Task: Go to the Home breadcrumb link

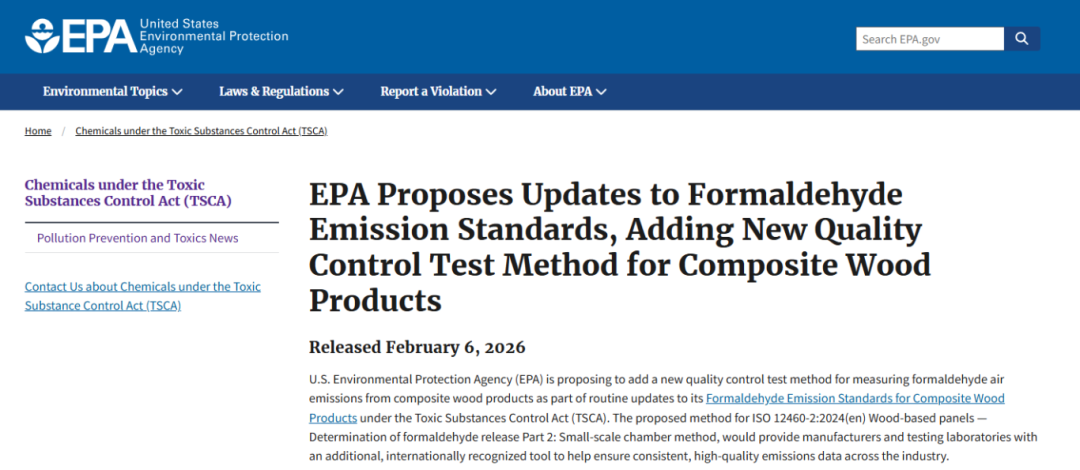Action: [x=38, y=131]
